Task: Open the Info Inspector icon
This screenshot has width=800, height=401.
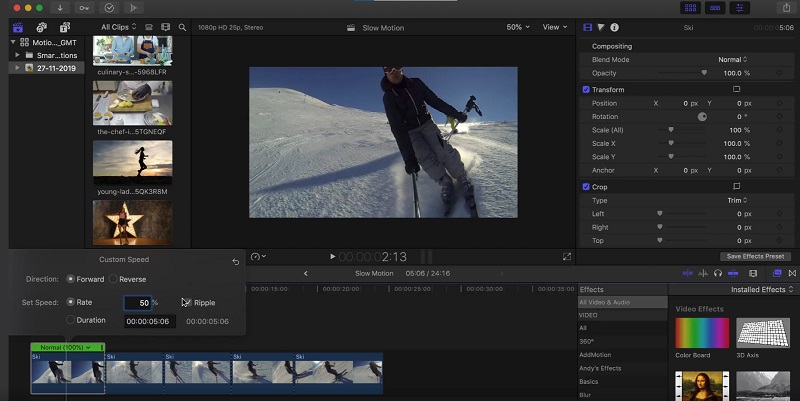Action: click(x=614, y=28)
